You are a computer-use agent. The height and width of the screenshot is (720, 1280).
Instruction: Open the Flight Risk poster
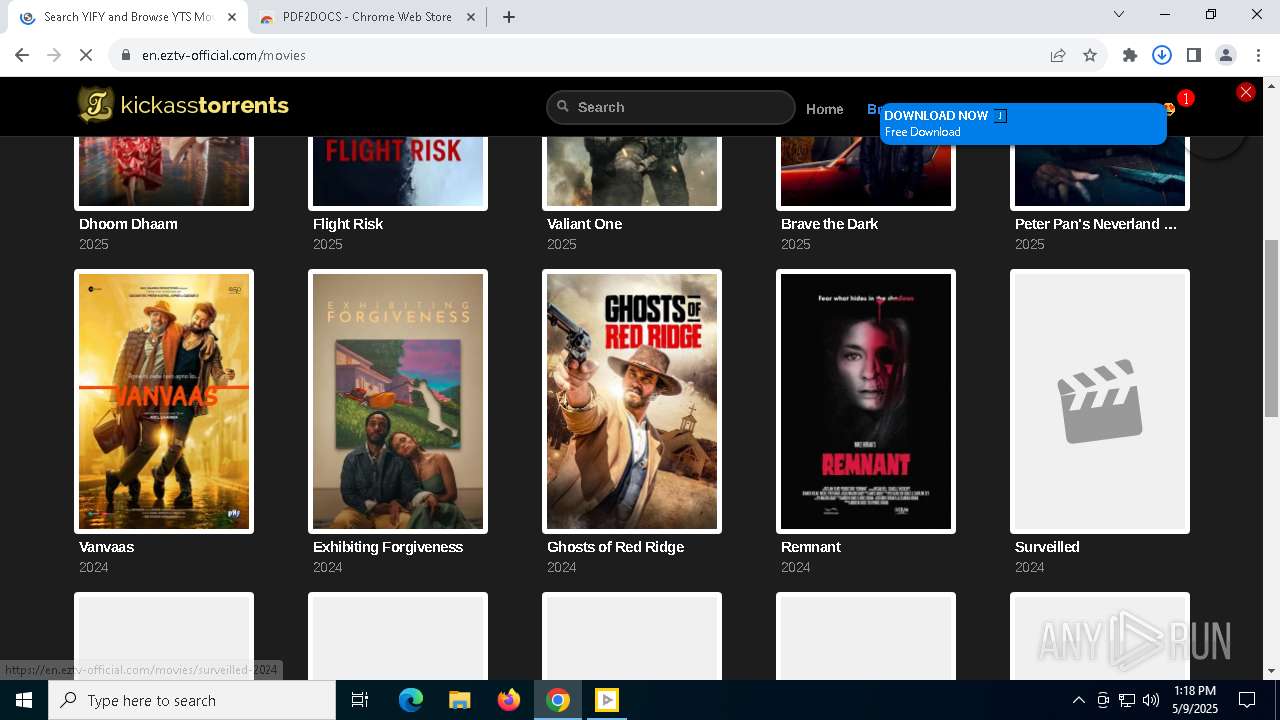click(398, 172)
